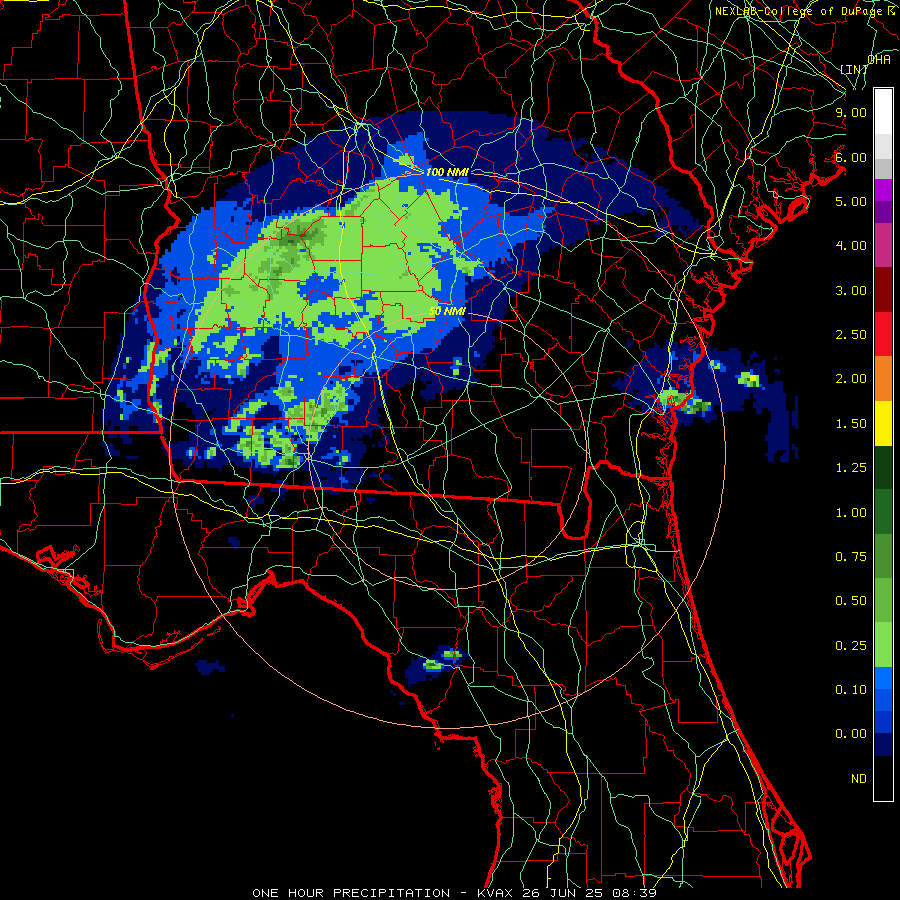Pick the yellow swatch on the color scale
This screenshot has height=900, width=900.
pyautogui.click(x=883, y=423)
